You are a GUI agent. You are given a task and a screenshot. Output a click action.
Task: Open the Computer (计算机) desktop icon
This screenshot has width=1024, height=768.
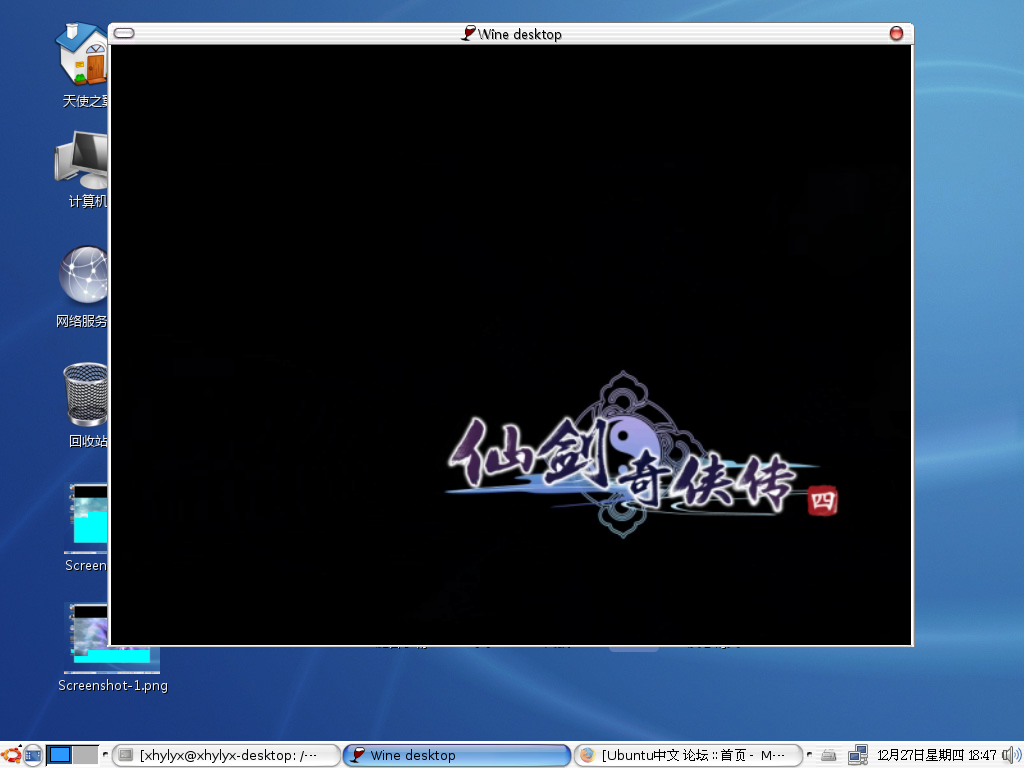coord(82,159)
